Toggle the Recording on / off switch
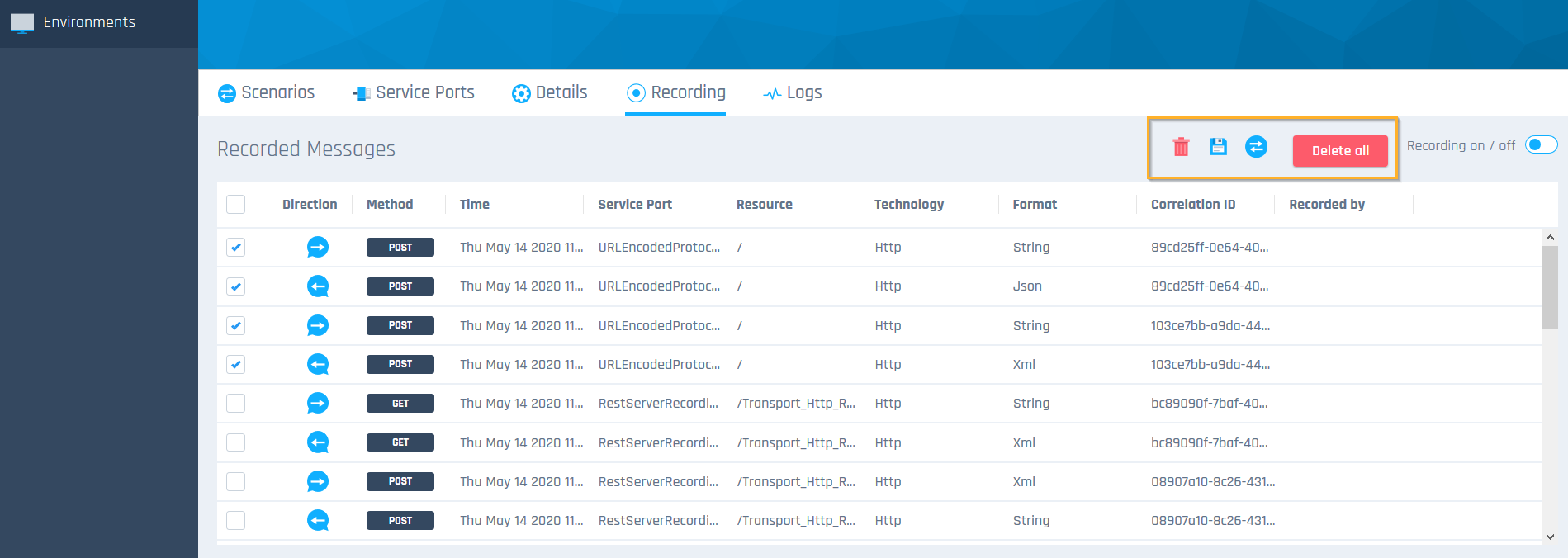1568x558 pixels. click(1541, 145)
